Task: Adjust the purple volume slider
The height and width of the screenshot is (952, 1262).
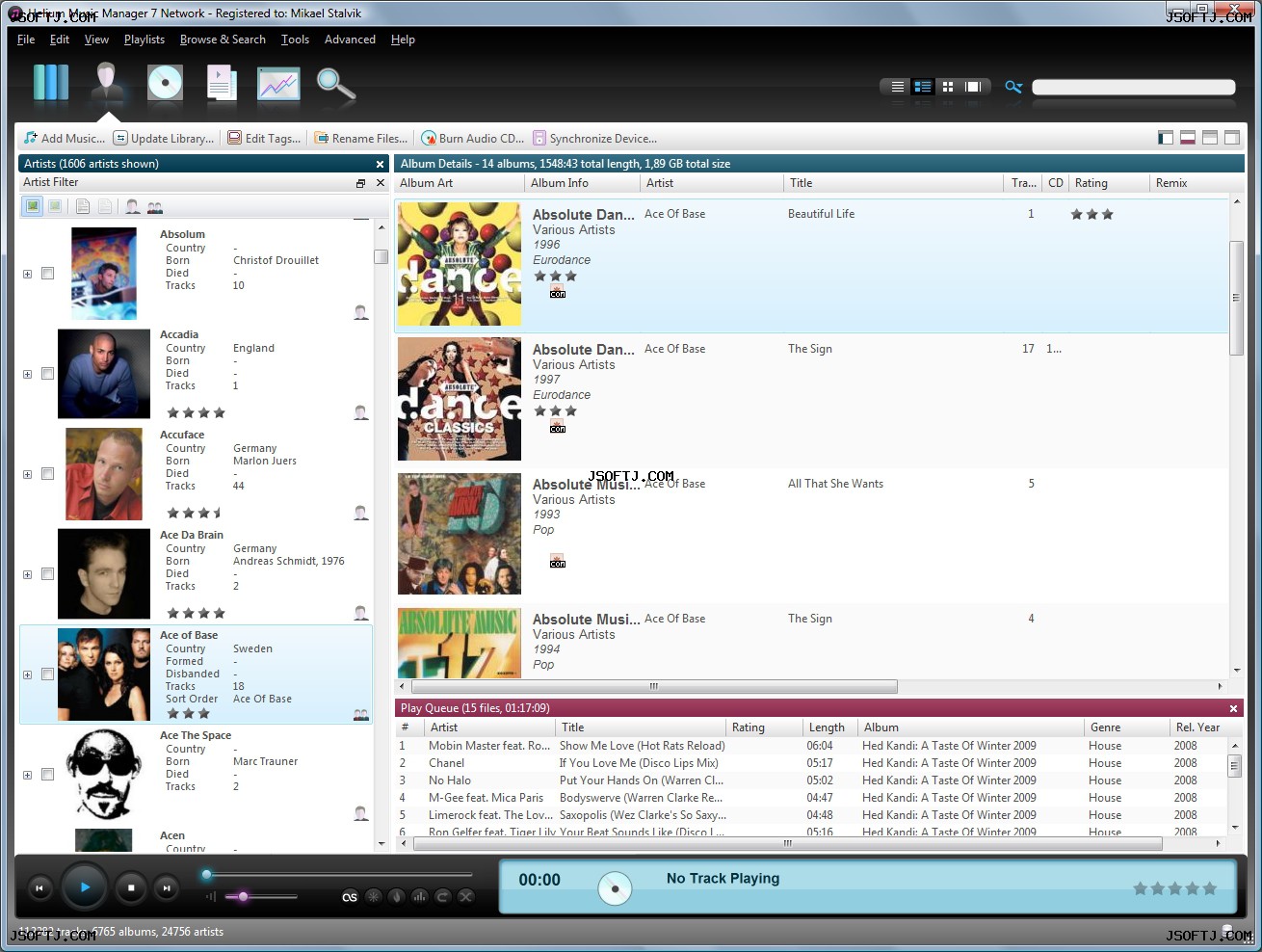Action: [261, 897]
